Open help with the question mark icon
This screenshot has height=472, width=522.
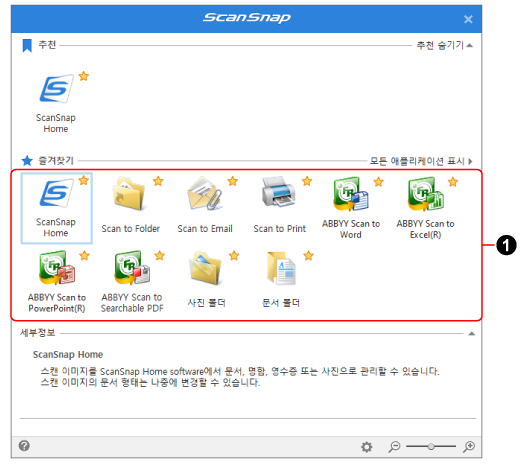pyautogui.click(x=24, y=446)
